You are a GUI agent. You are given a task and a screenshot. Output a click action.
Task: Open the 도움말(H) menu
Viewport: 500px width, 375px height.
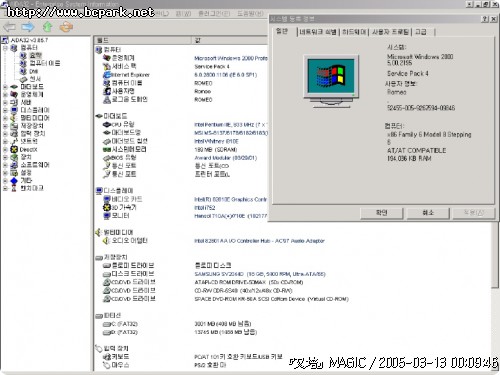coord(250,13)
